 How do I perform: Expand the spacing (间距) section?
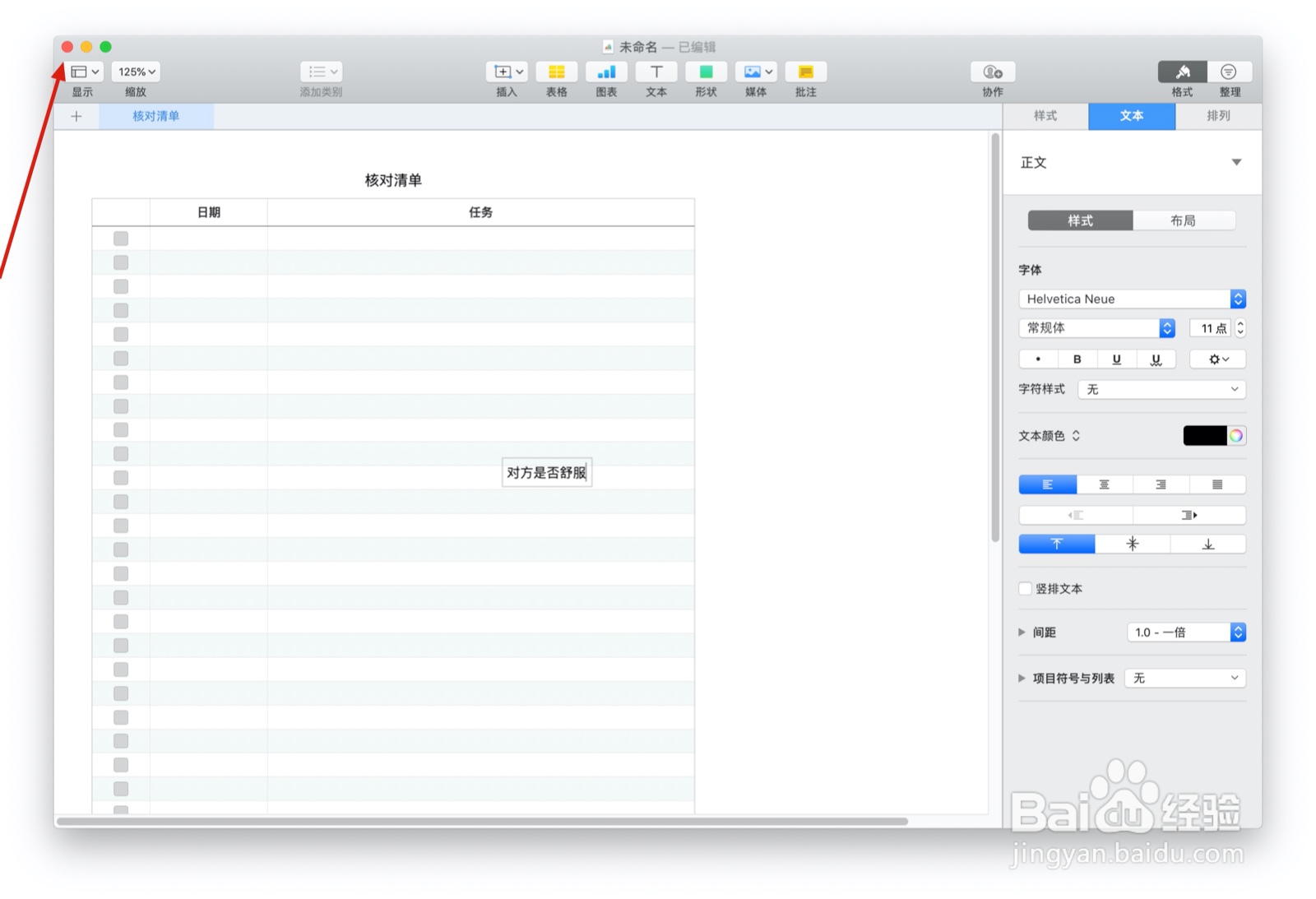tap(1022, 632)
